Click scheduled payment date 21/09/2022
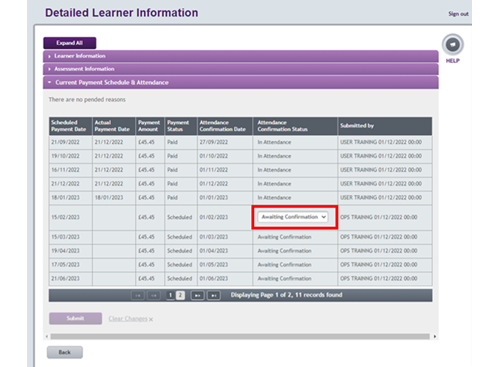Viewport: 500px width, 367px height. (x=65, y=142)
